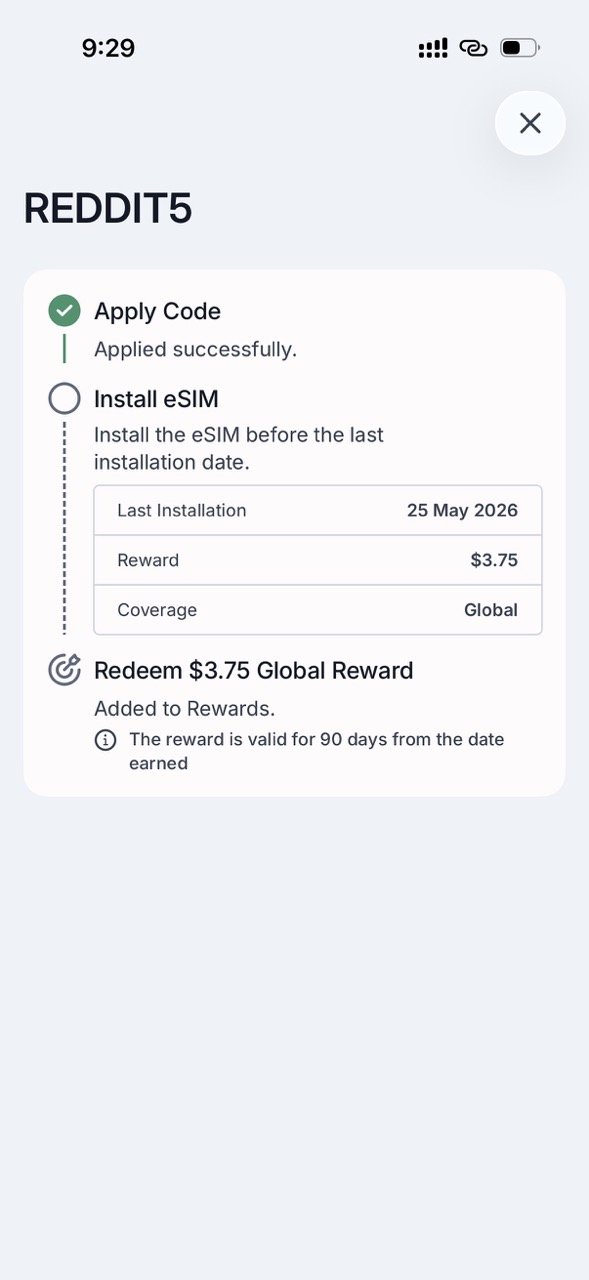This screenshot has width=589, height=1280.
Task: Tap the dotted step progress line
Action: (64, 530)
